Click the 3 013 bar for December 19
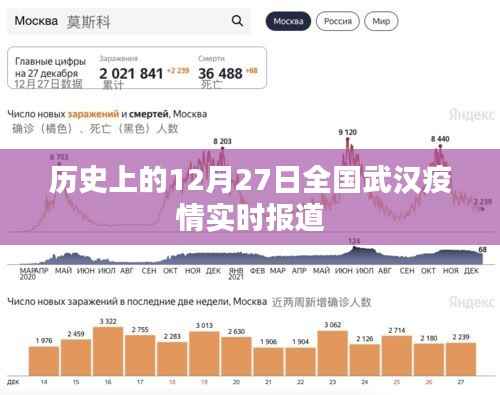 [x=204, y=354]
